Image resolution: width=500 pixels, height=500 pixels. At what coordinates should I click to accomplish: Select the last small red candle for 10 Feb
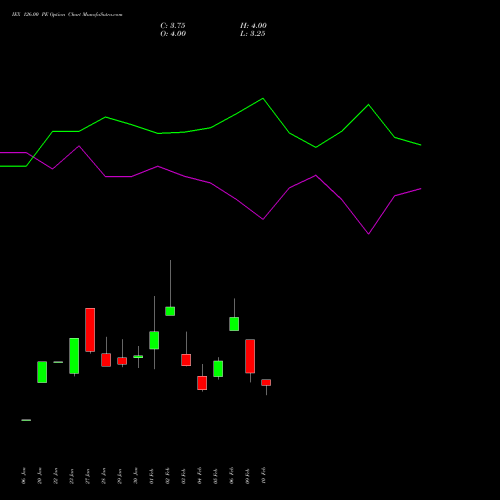pos(266,382)
